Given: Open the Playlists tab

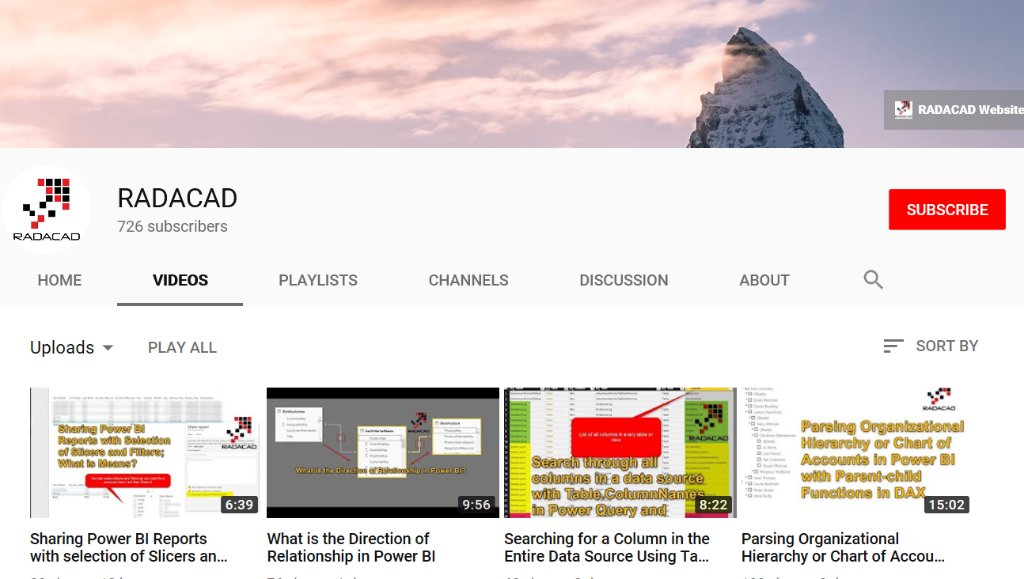Looking at the screenshot, I should [x=318, y=280].
